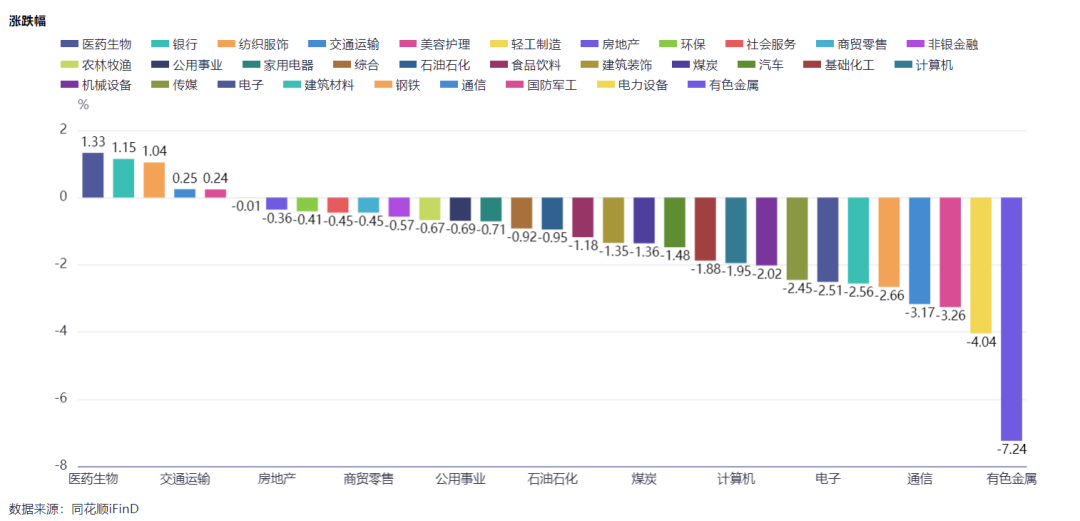The width and height of the screenshot is (1080, 521).
Task: Click the -4.04 yellow 电力设备 bar
Action: [981, 265]
